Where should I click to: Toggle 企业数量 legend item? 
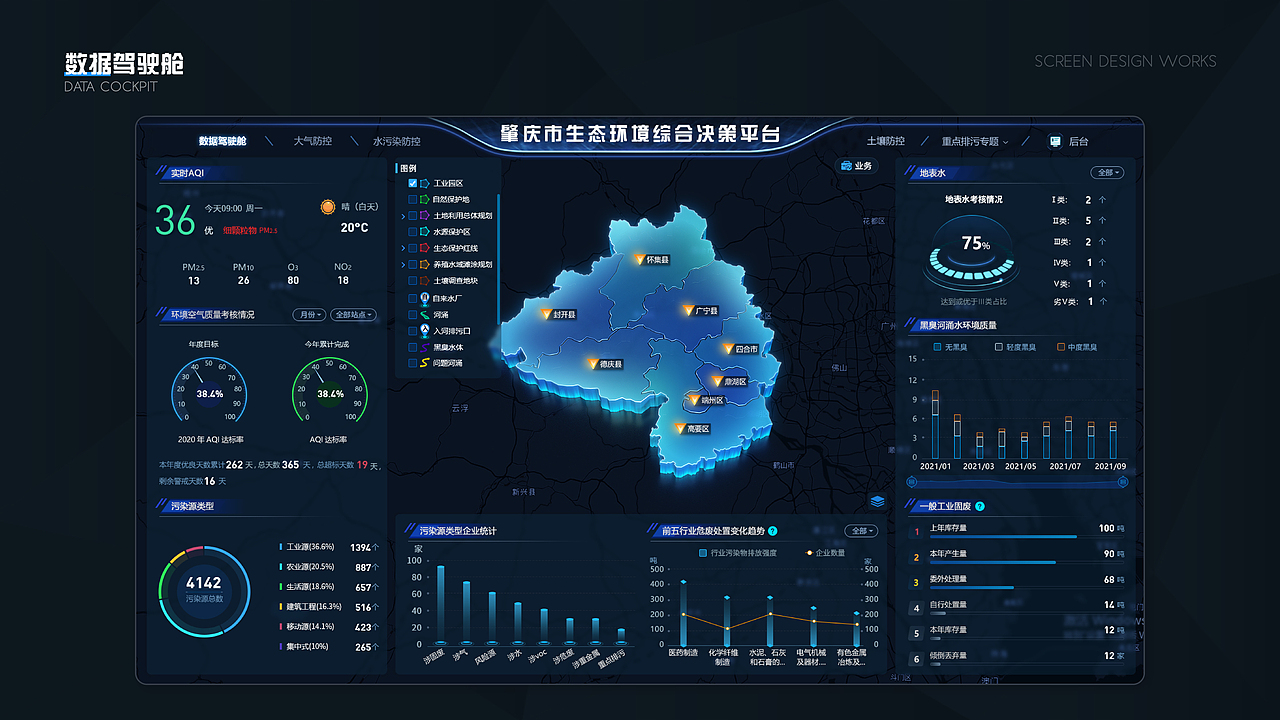coord(825,552)
